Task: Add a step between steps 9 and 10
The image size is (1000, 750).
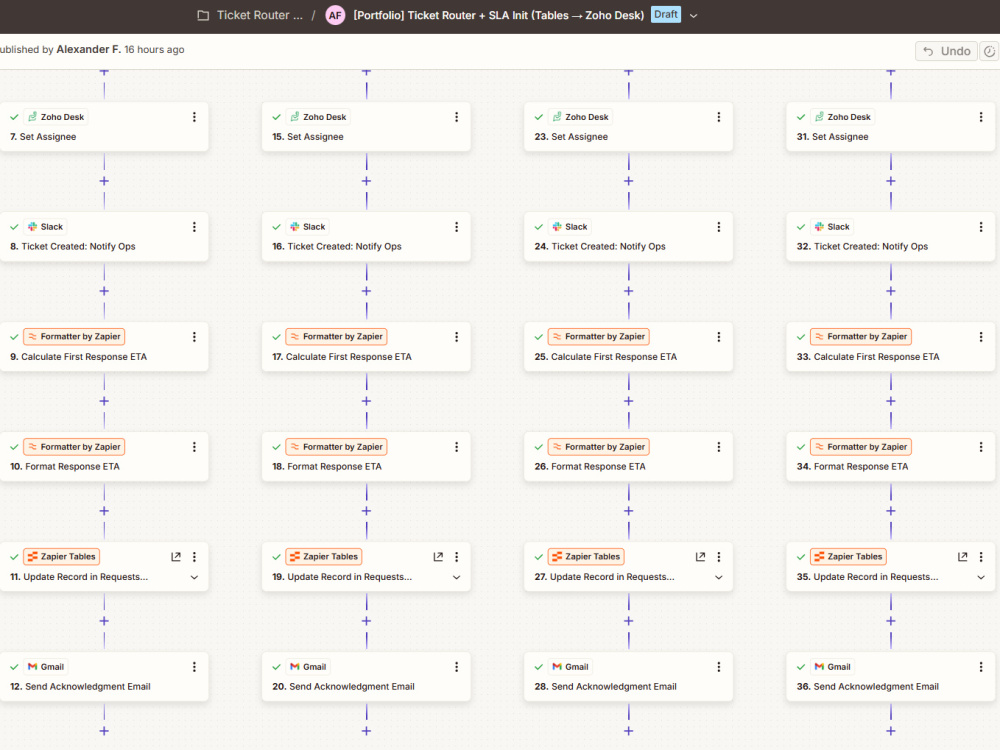Action: [x=104, y=401]
